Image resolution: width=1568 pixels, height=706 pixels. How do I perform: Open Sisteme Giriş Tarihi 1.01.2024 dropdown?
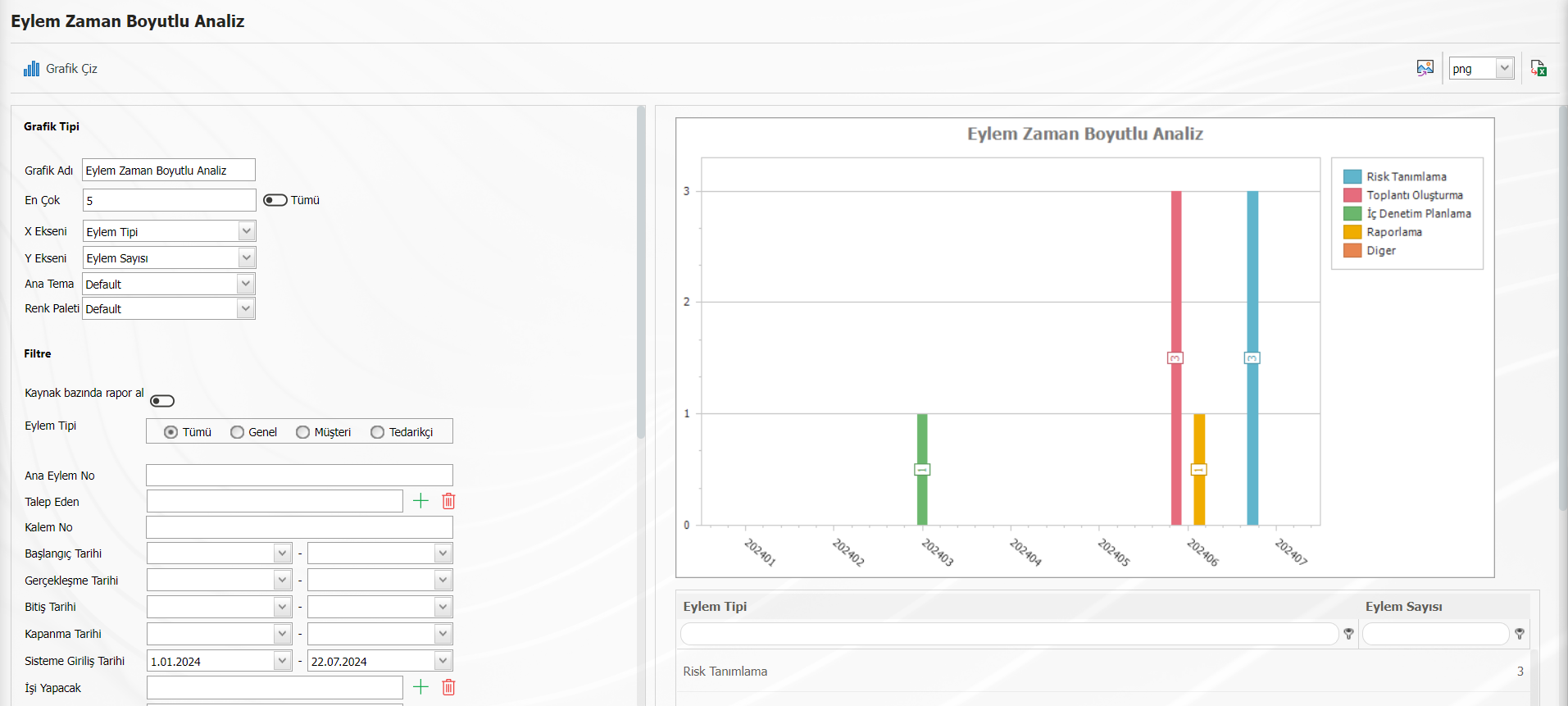point(282,661)
